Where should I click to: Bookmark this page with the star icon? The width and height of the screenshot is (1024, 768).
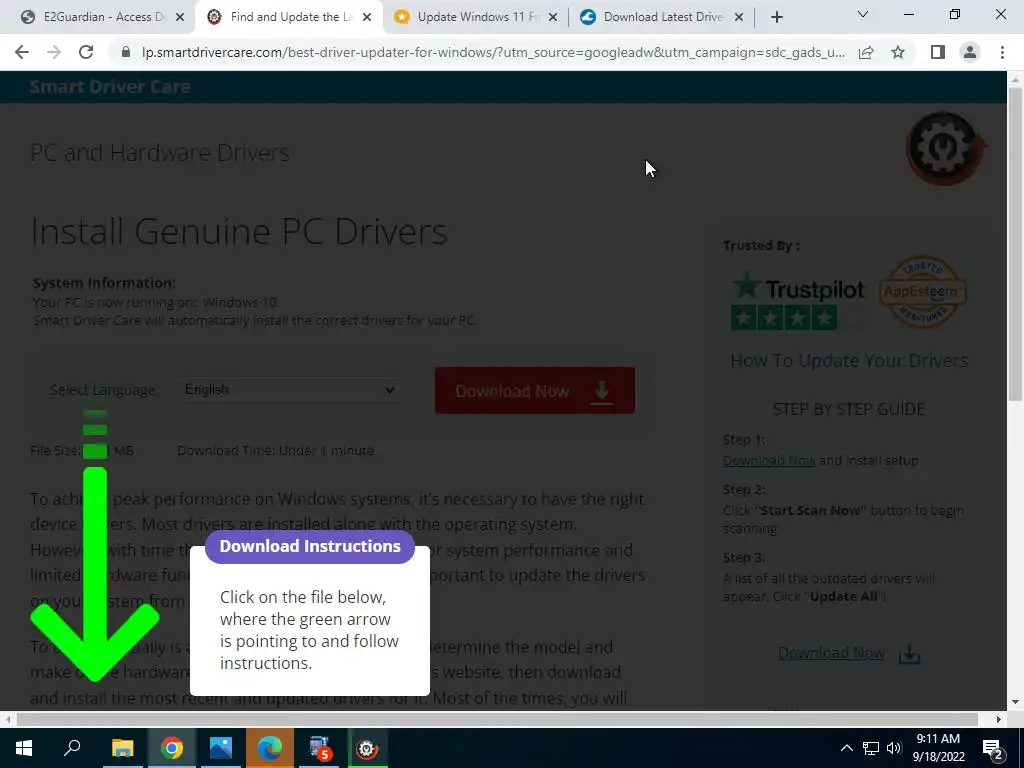pos(898,52)
